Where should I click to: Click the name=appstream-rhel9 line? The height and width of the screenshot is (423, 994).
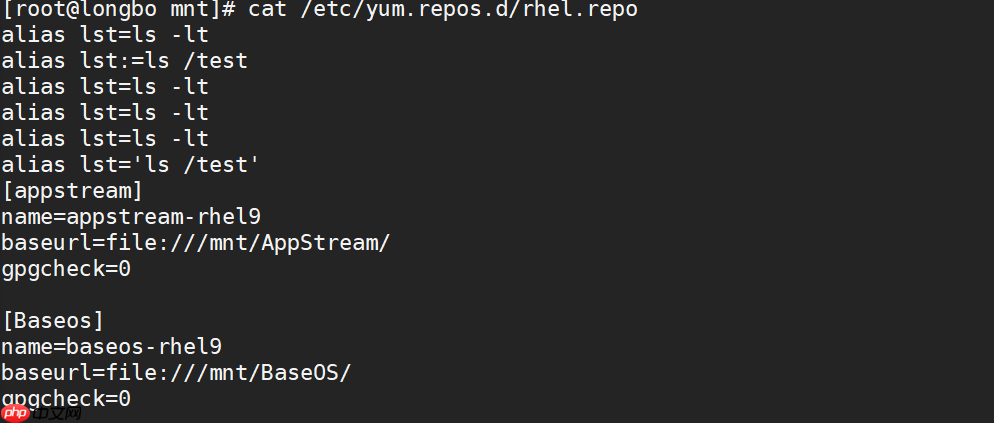coord(131,217)
